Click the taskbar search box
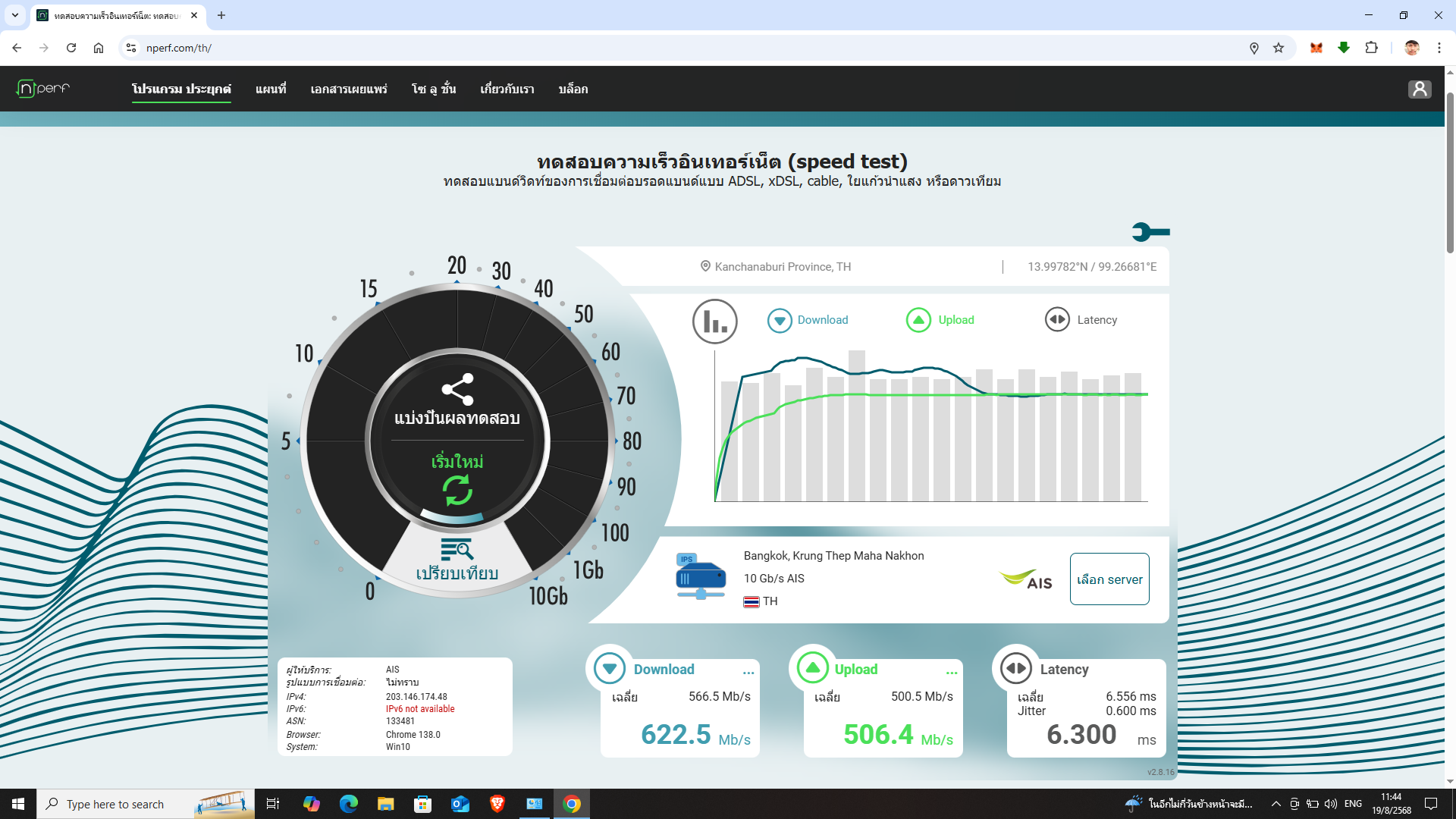Image resolution: width=1456 pixels, height=819 pixels. (x=146, y=804)
